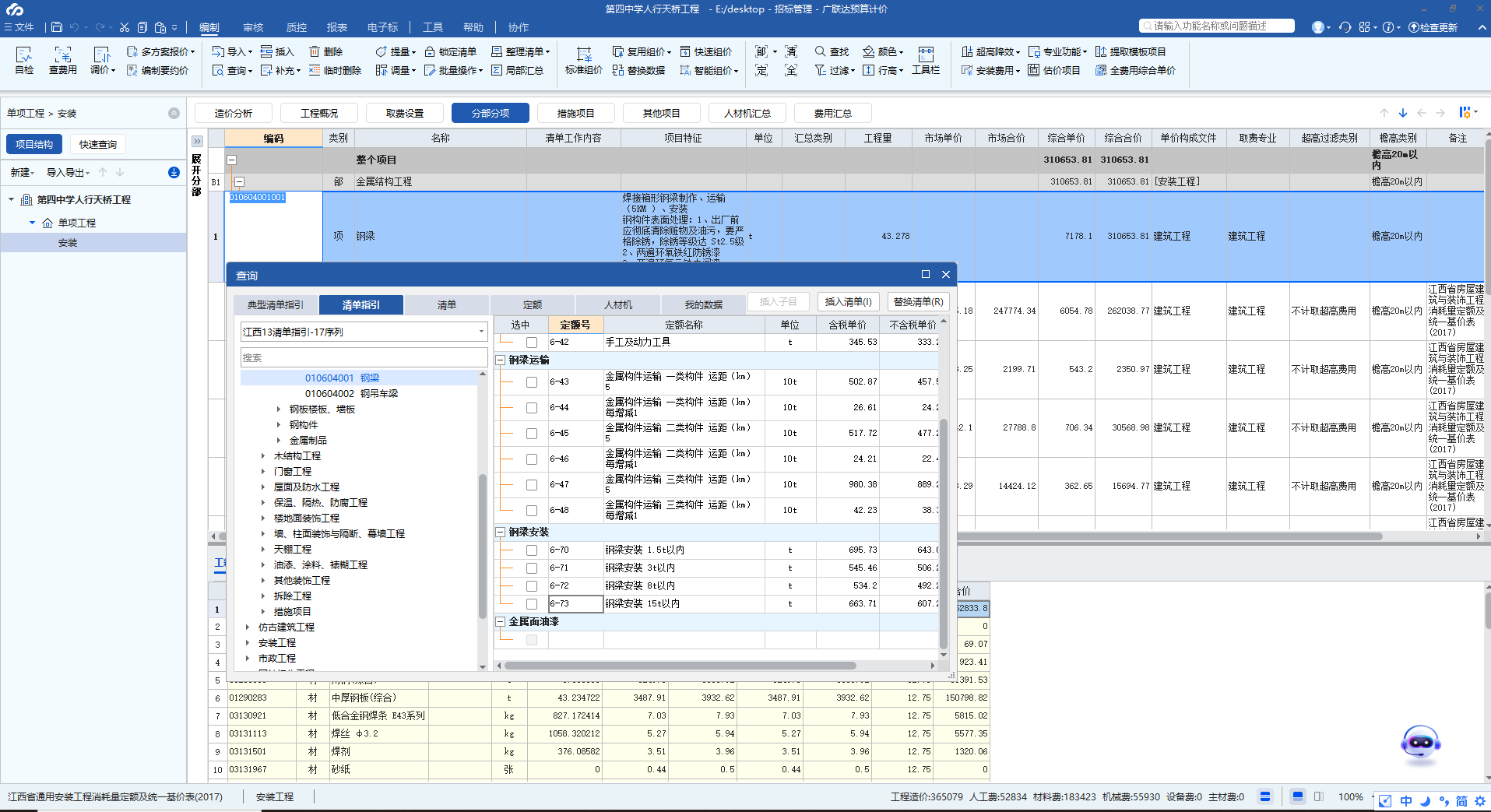This screenshot has width=1491, height=812.
Task: Click the robot assistant icon
Action: pos(1420,743)
